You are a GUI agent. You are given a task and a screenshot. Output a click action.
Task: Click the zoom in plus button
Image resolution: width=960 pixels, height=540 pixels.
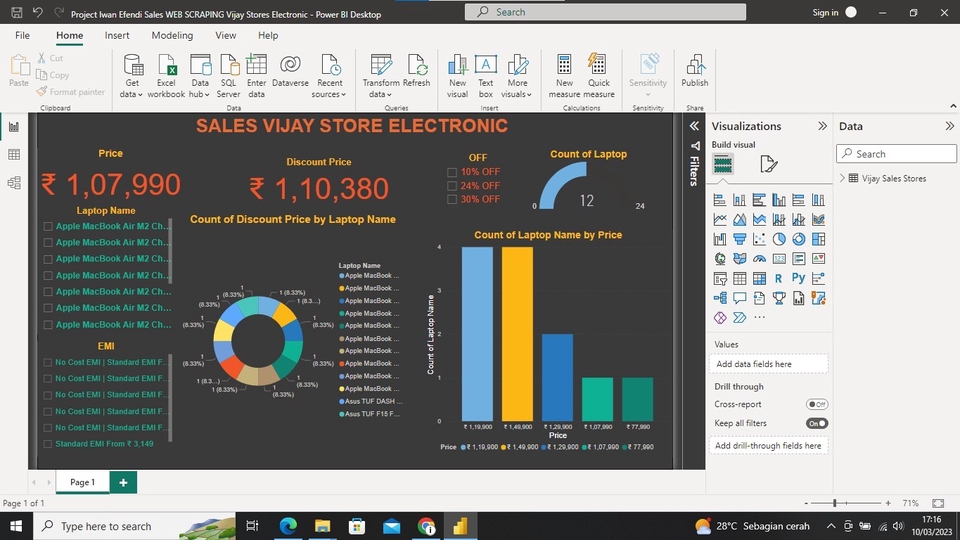click(888, 503)
